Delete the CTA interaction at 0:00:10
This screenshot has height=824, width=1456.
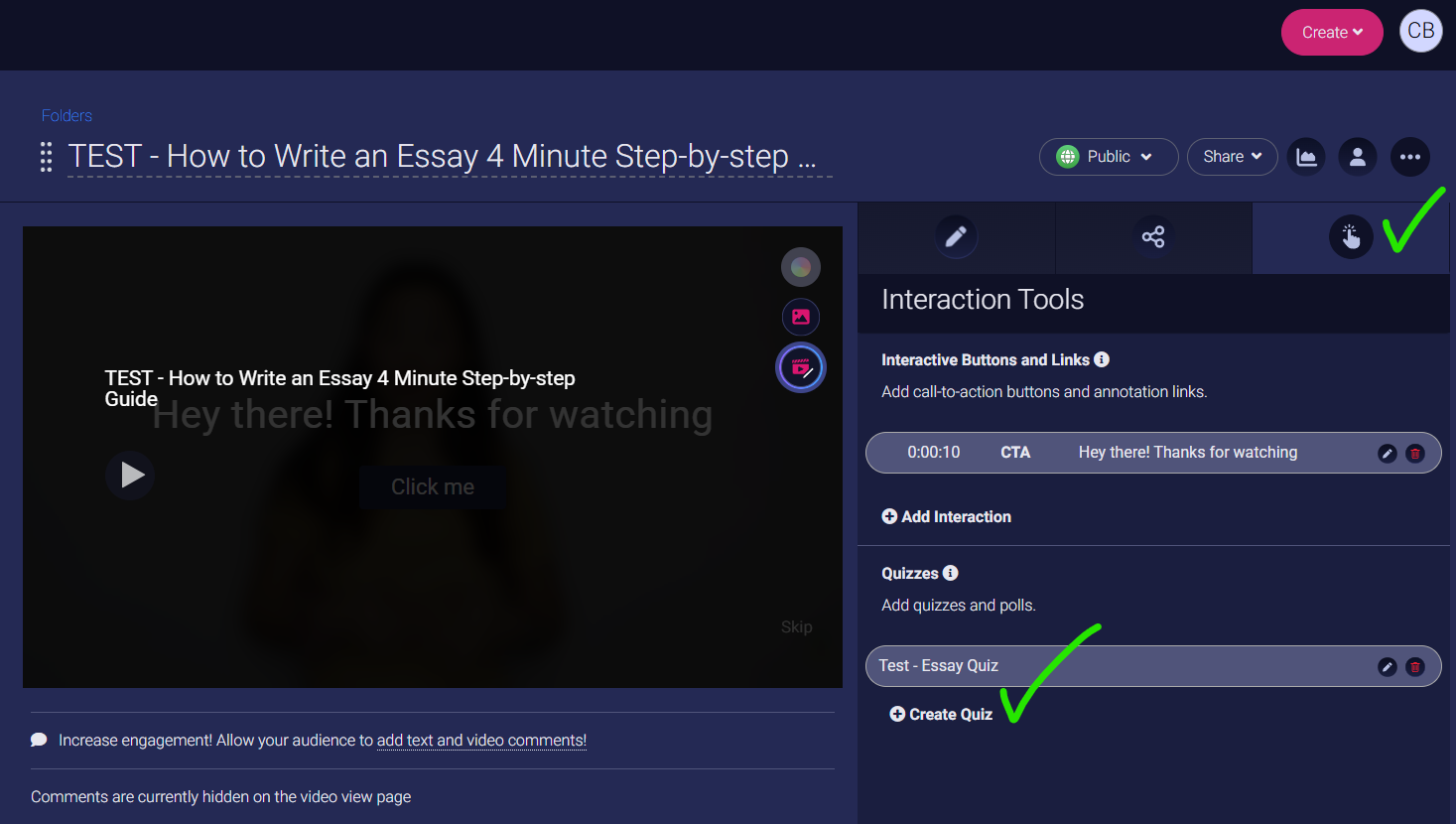tap(1415, 454)
